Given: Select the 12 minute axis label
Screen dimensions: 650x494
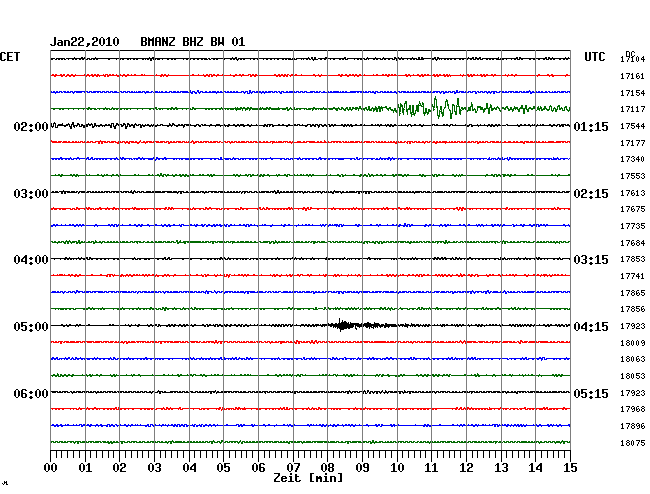Looking at the screenshot, I should (466, 468).
